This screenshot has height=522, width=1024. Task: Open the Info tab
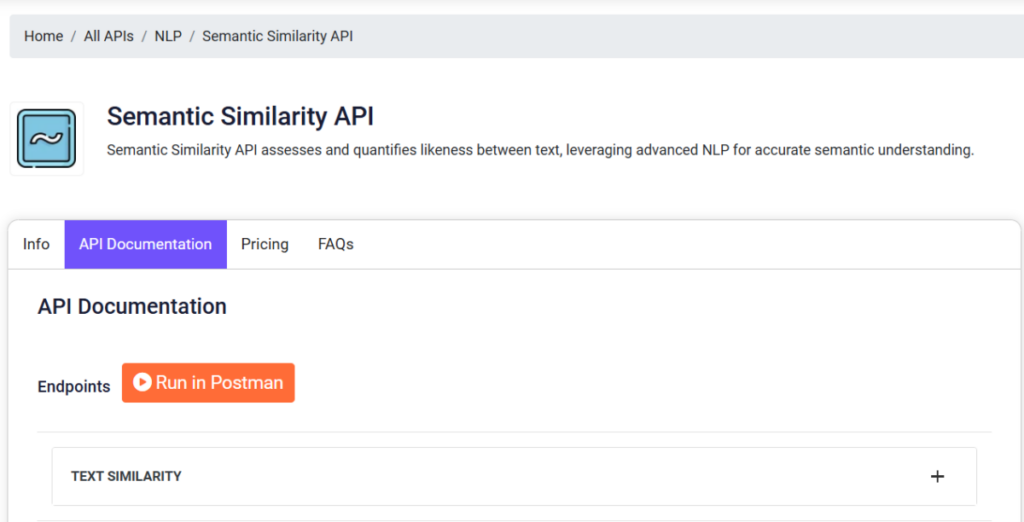36,244
